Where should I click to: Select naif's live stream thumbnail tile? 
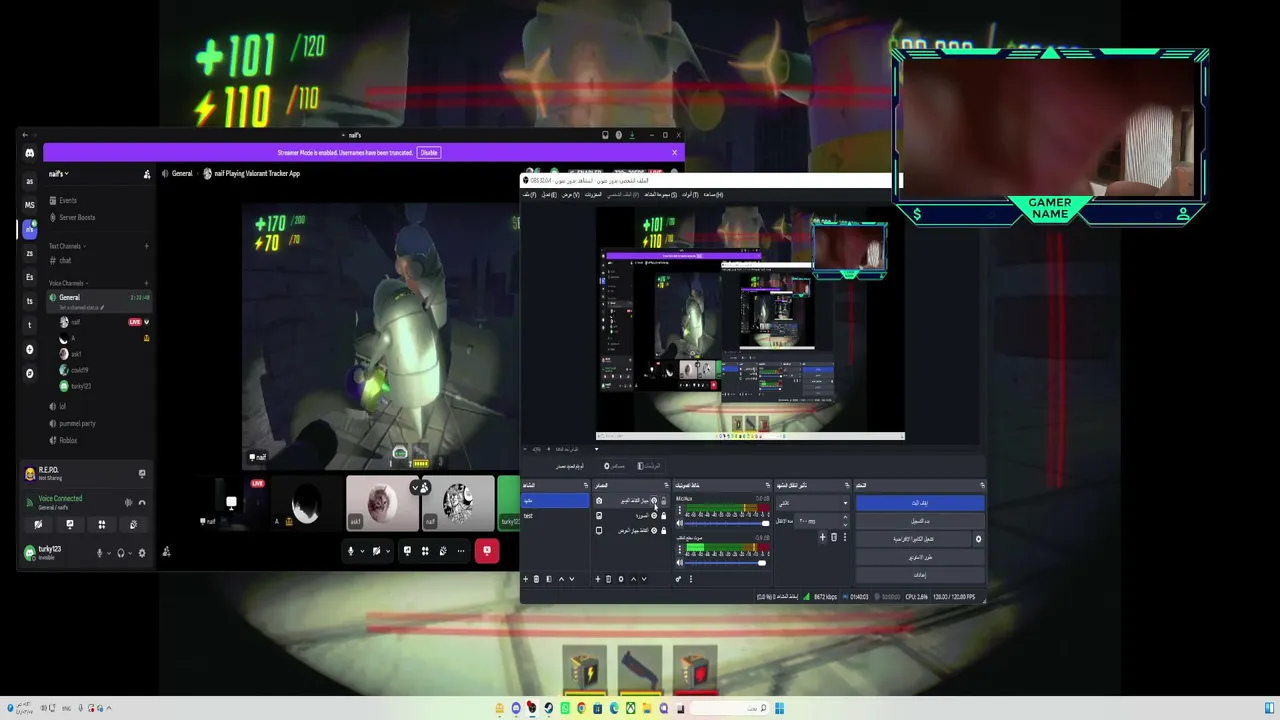(x=231, y=503)
